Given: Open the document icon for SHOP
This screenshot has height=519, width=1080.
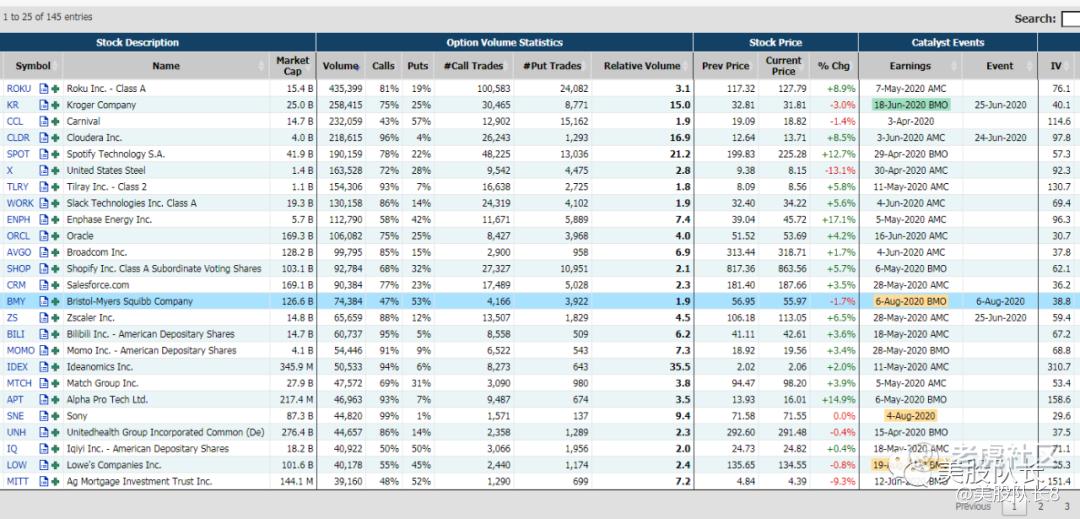Looking at the screenshot, I should tap(44, 268).
